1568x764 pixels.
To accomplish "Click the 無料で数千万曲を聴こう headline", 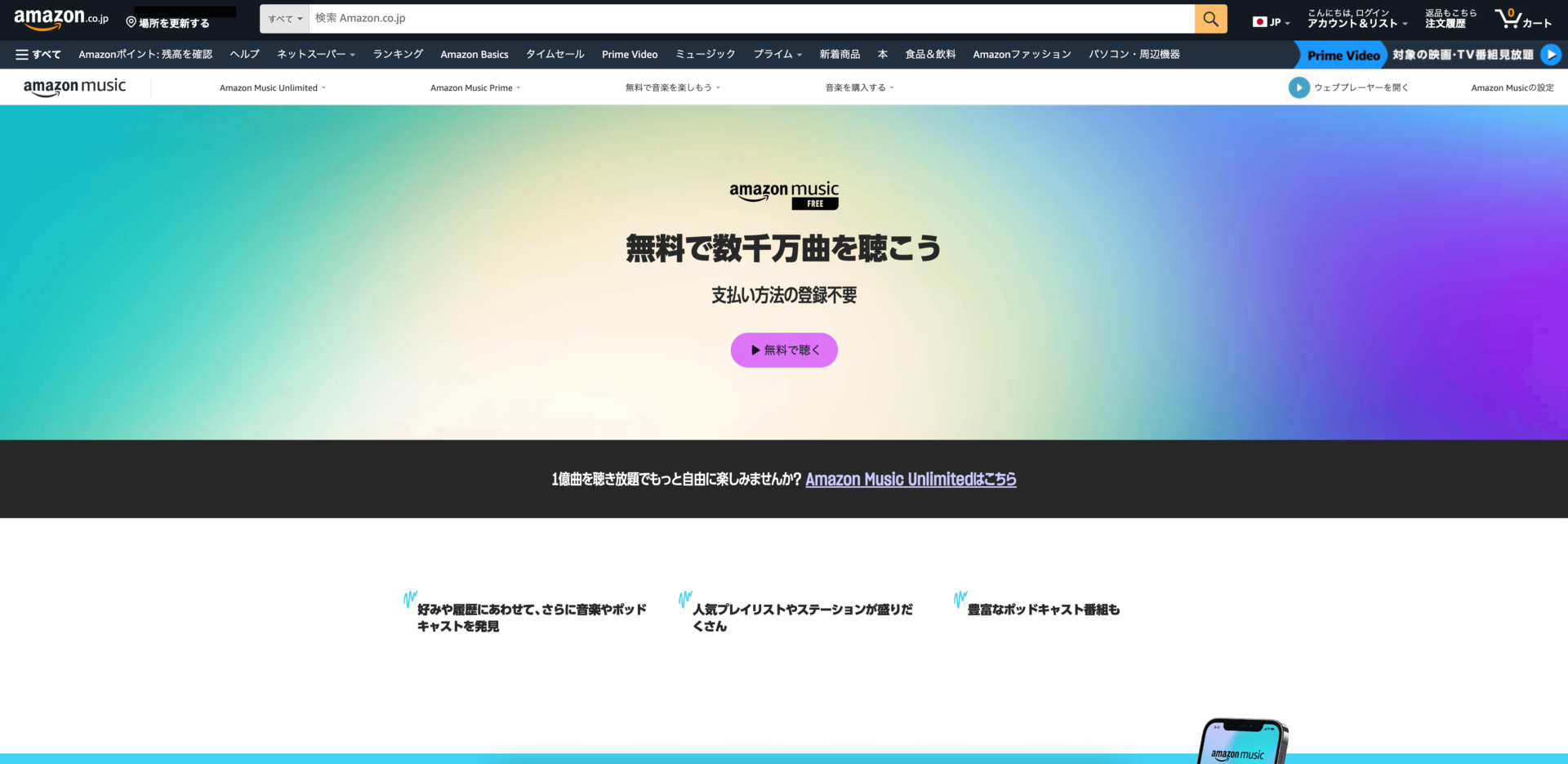I will coord(784,248).
